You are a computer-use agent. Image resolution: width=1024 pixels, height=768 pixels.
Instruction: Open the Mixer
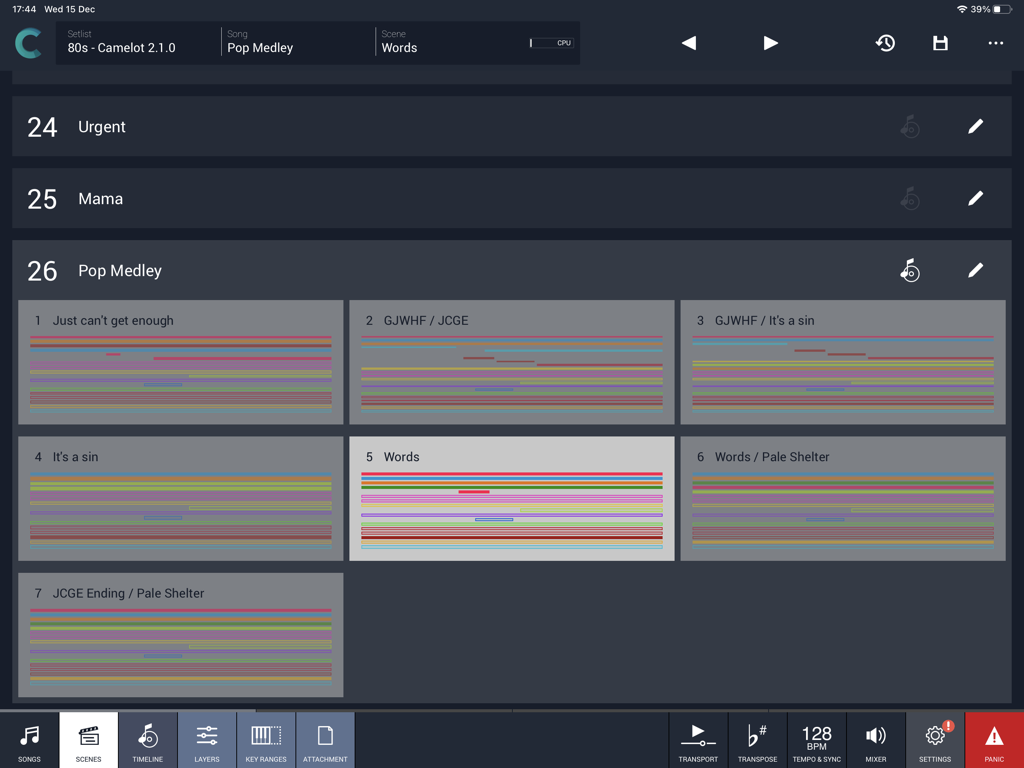click(875, 739)
